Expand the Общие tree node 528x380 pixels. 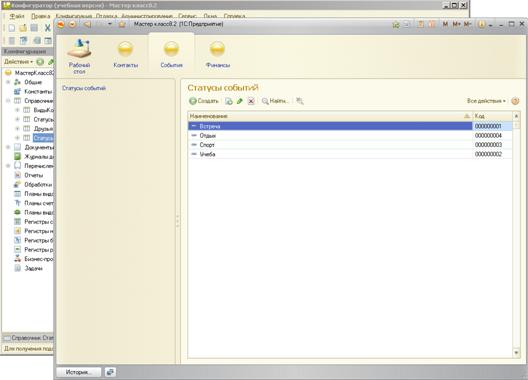[x=8, y=82]
